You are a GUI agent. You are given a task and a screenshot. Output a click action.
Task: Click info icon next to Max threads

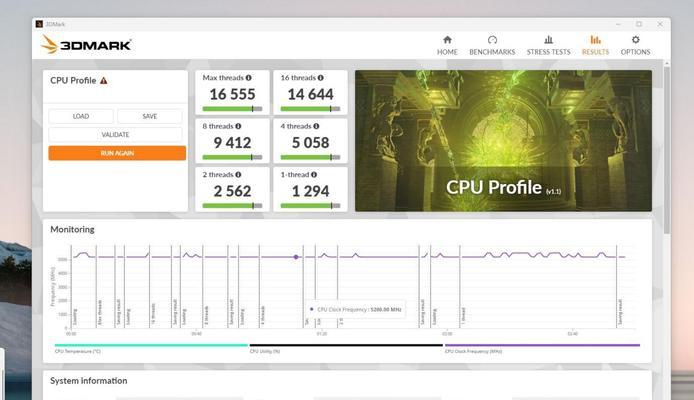(249, 77)
